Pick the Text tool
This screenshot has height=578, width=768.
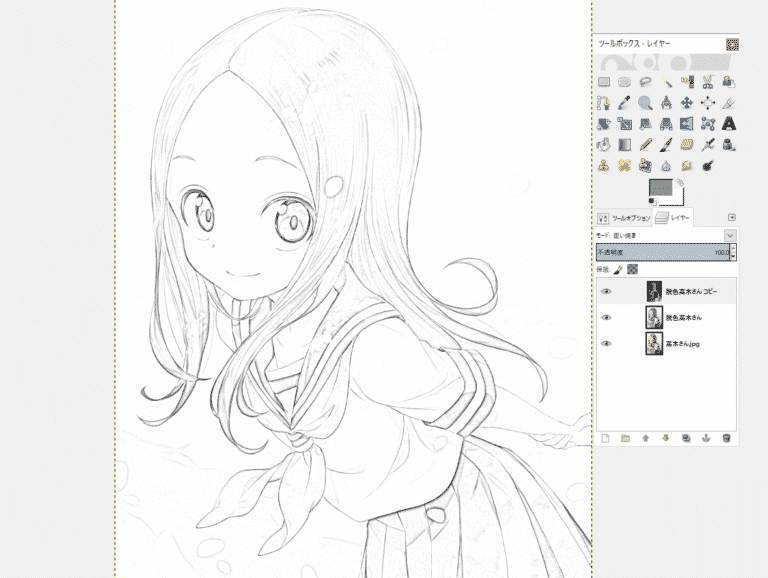click(729, 124)
